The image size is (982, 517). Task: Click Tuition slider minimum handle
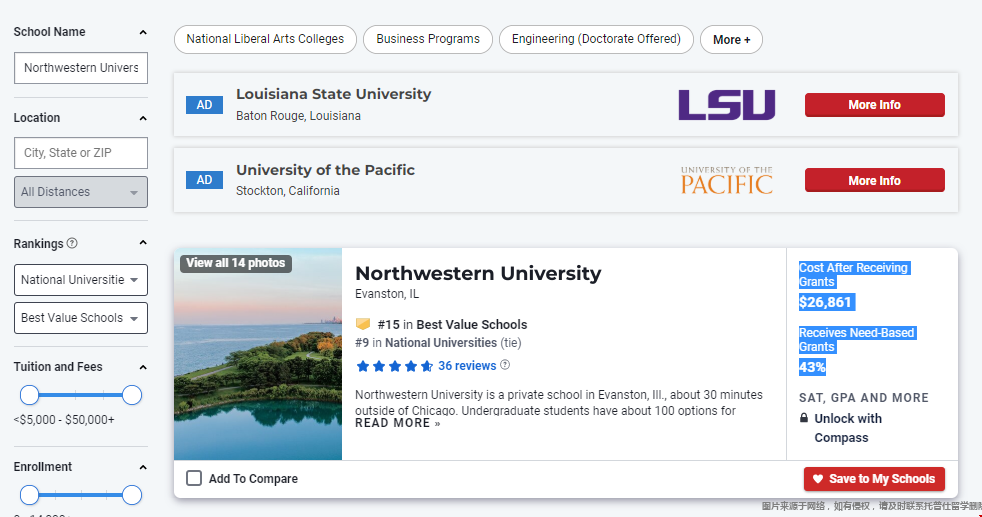[x=29, y=395]
